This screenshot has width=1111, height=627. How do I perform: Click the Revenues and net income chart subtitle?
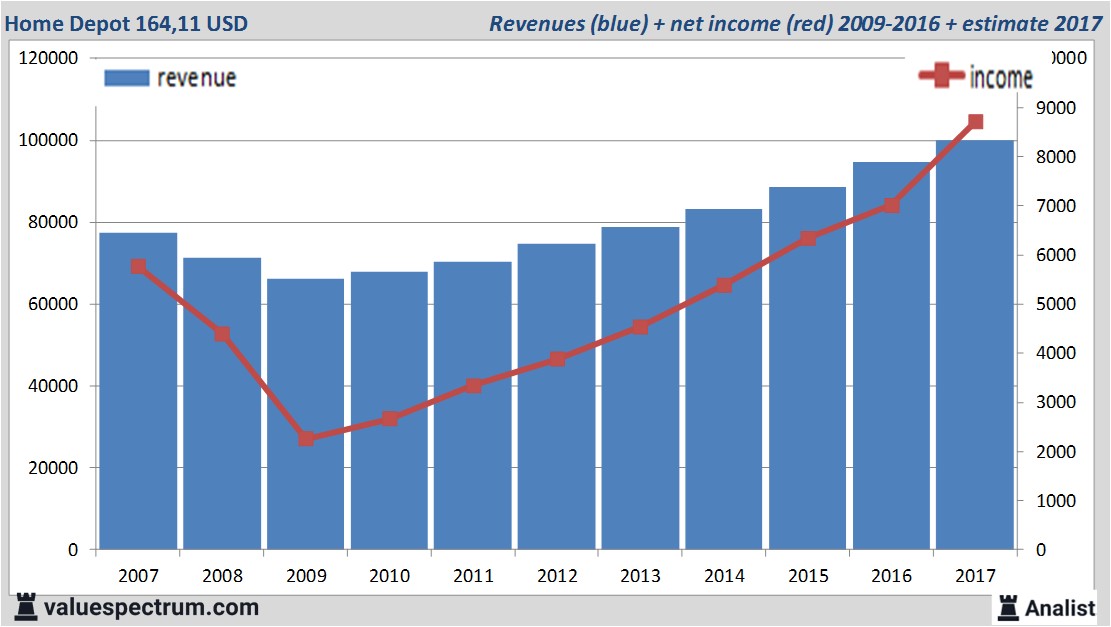(796, 23)
